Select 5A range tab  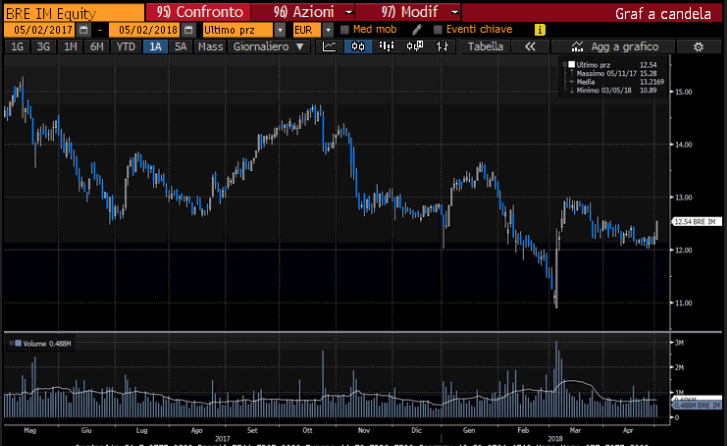tap(180, 47)
